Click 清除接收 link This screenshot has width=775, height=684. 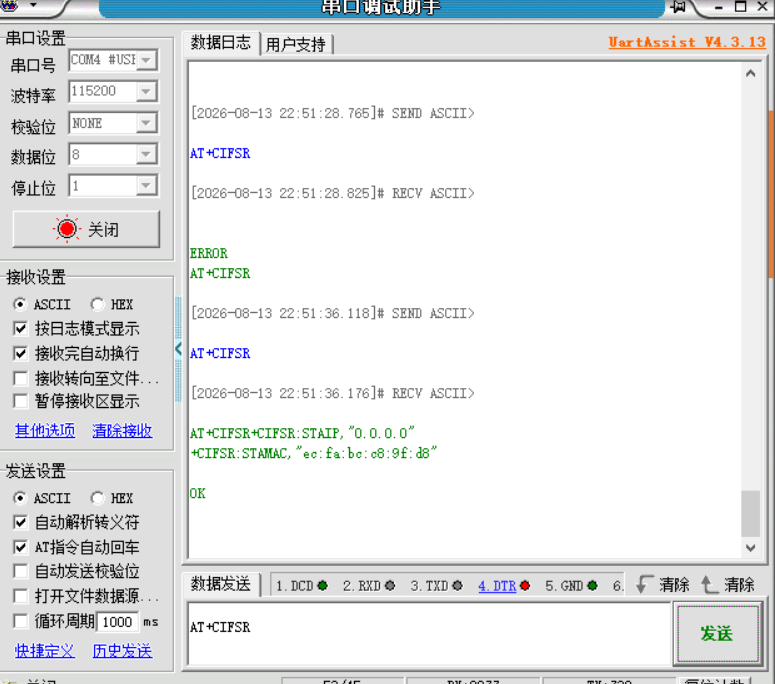[x=122, y=430]
